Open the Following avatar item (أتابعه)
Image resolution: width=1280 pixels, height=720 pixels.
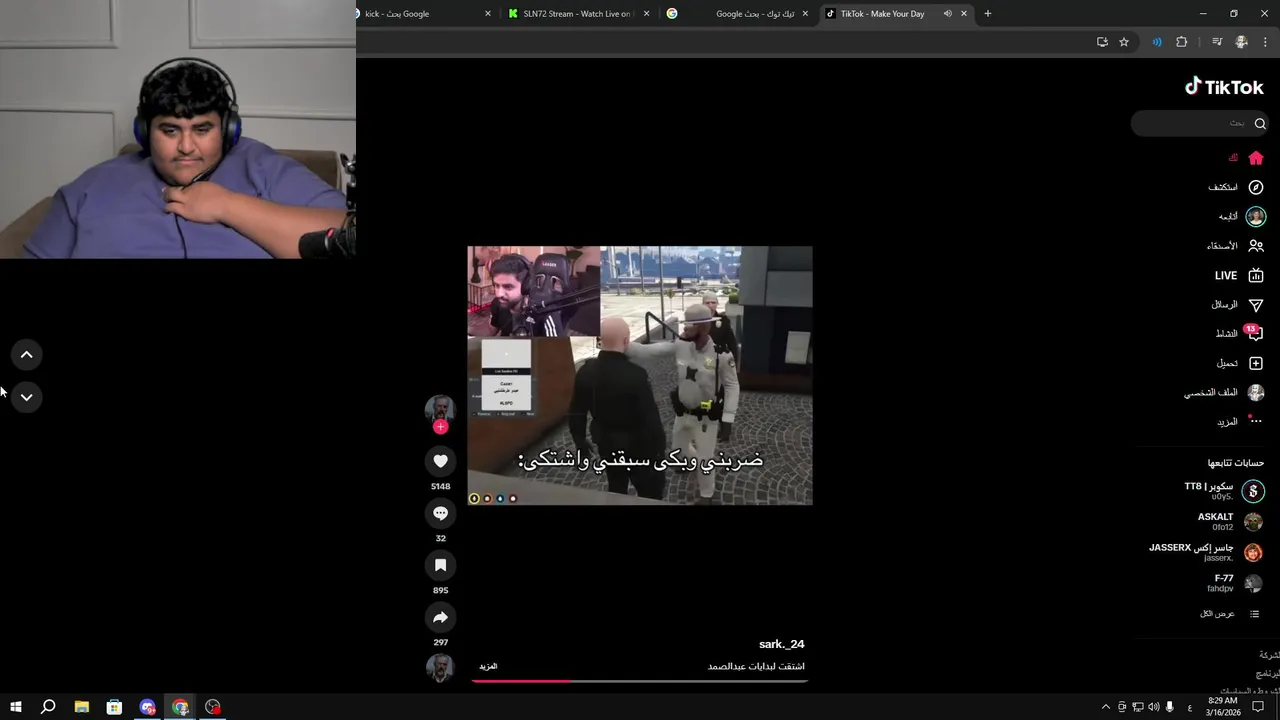click(x=1256, y=216)
